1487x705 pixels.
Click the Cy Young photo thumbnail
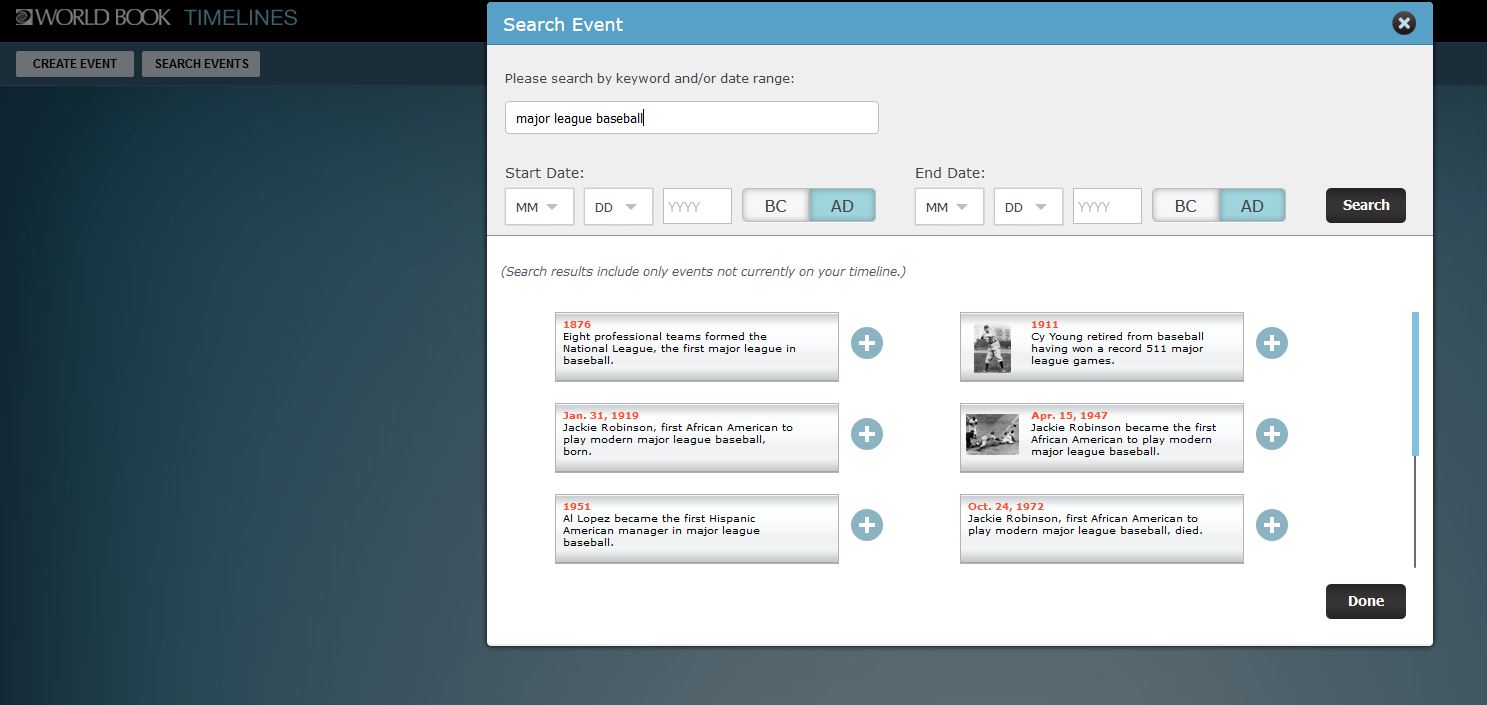pyautogui.click(x=992, y=348)
